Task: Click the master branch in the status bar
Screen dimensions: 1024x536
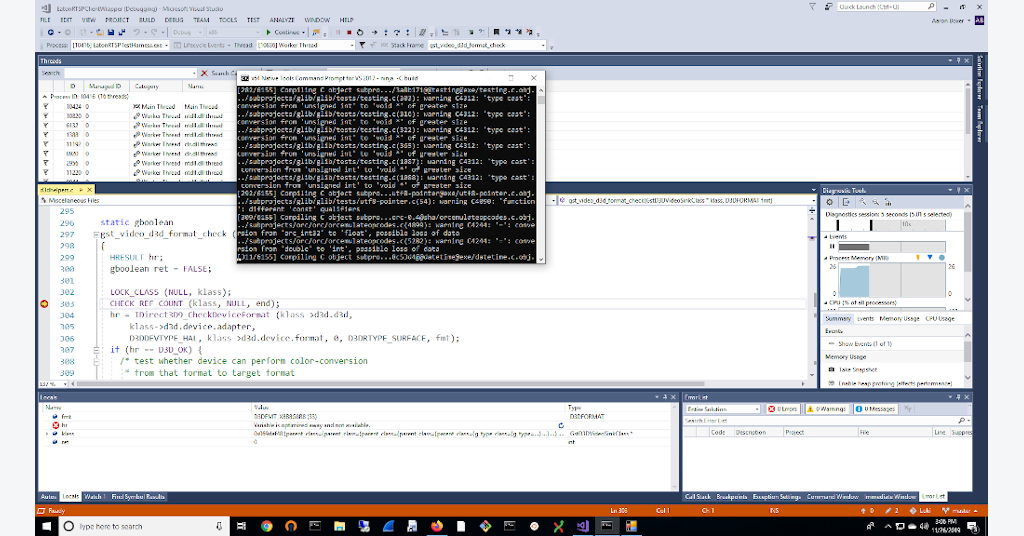Action: coord(959,511)
